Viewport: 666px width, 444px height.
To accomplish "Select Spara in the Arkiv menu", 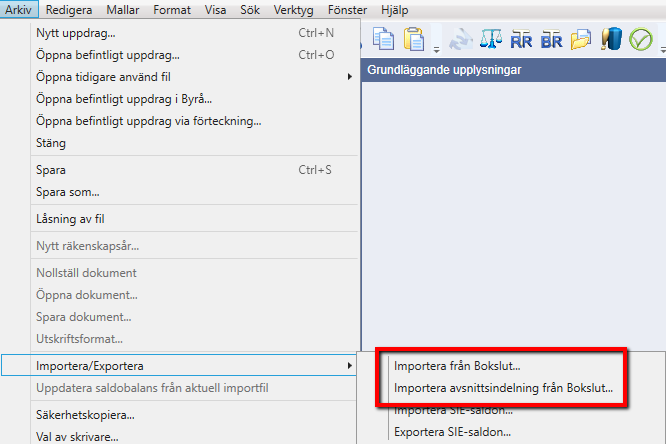I will [195, 170].
